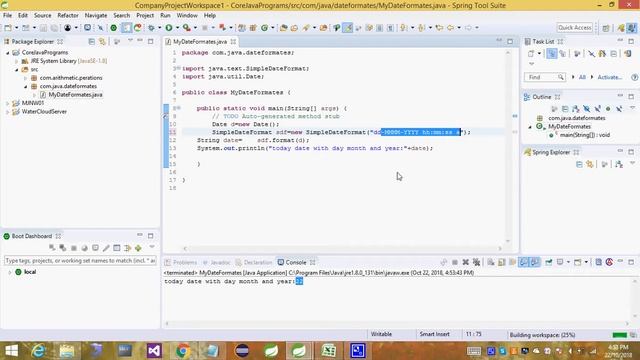Click Collapse All in Spring Explorer
Viewport: 640px width, 360px height.
point(579,164)
